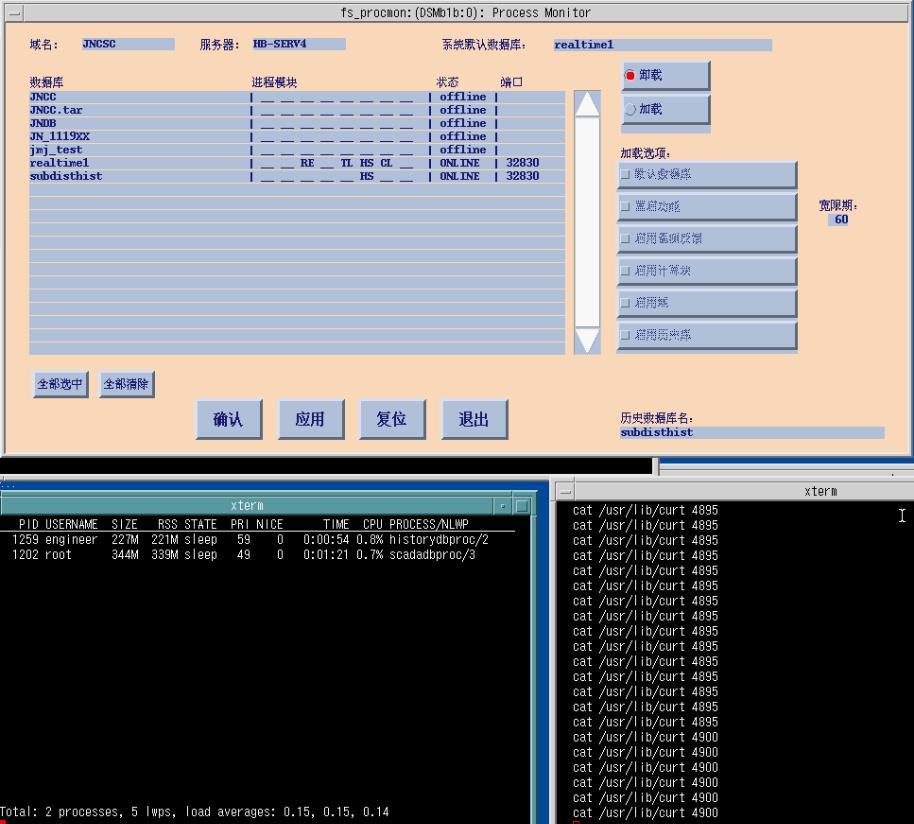Click the 全部清除 clear-all button
Image resolution: width=914 pixels, height=824 pixels.
coord(127,385)
